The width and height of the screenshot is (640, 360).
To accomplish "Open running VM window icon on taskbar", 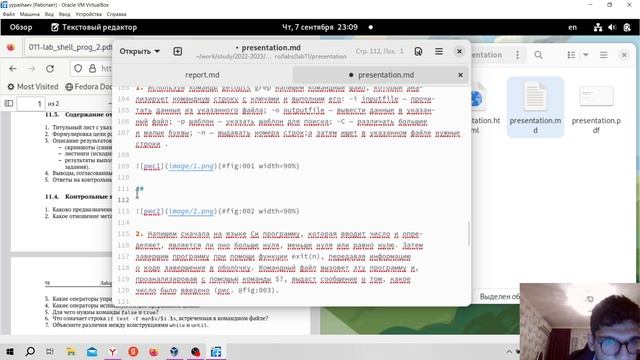I will point(216,351).
